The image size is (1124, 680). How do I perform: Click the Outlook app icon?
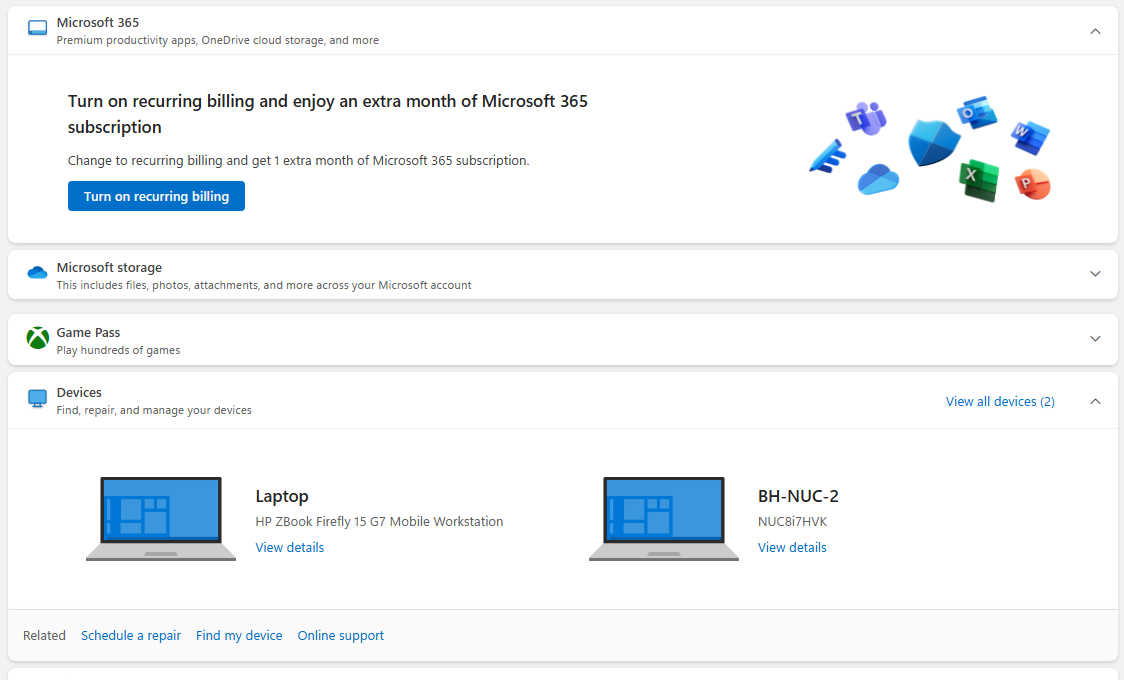(x=976, y=112)
